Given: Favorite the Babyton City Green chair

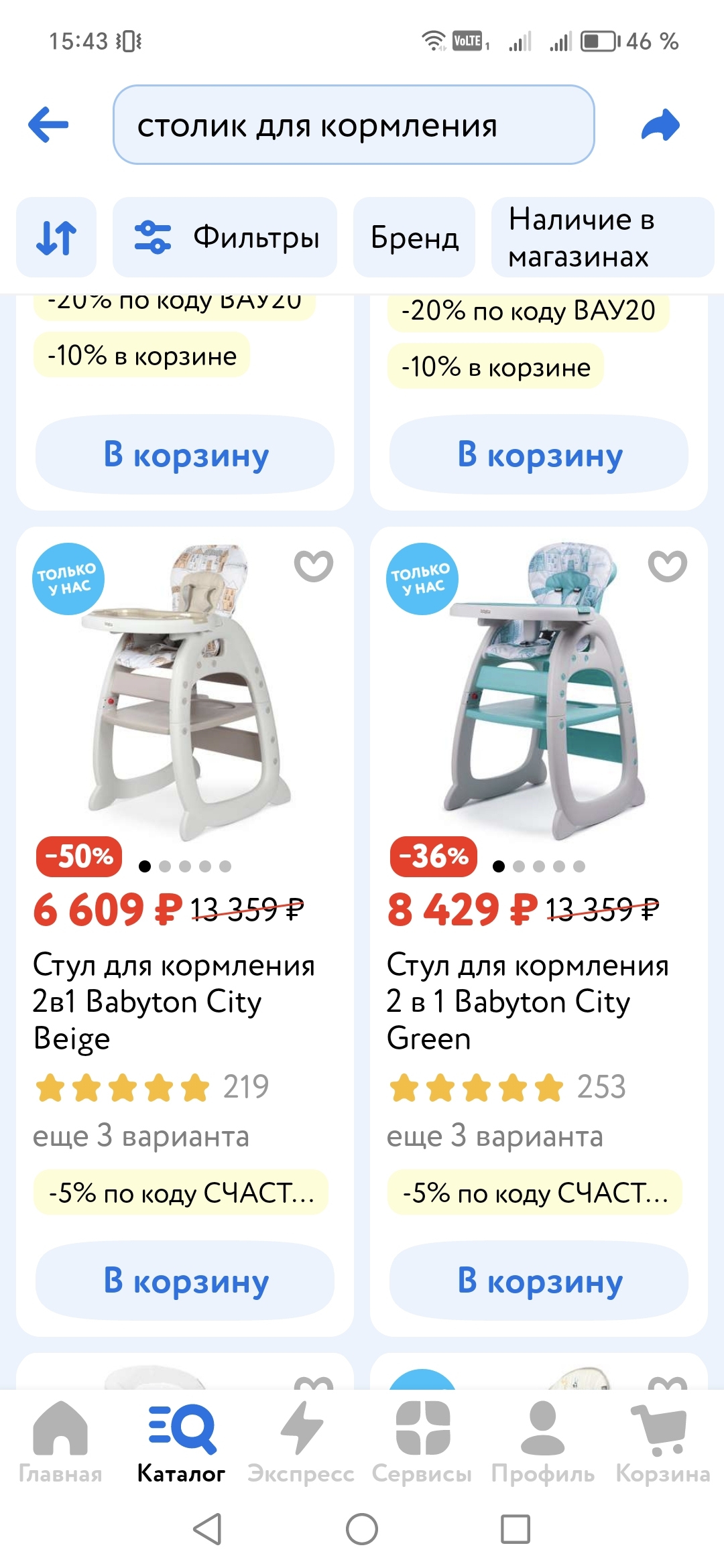Looking at the screenshot, I should click(668, 566).
